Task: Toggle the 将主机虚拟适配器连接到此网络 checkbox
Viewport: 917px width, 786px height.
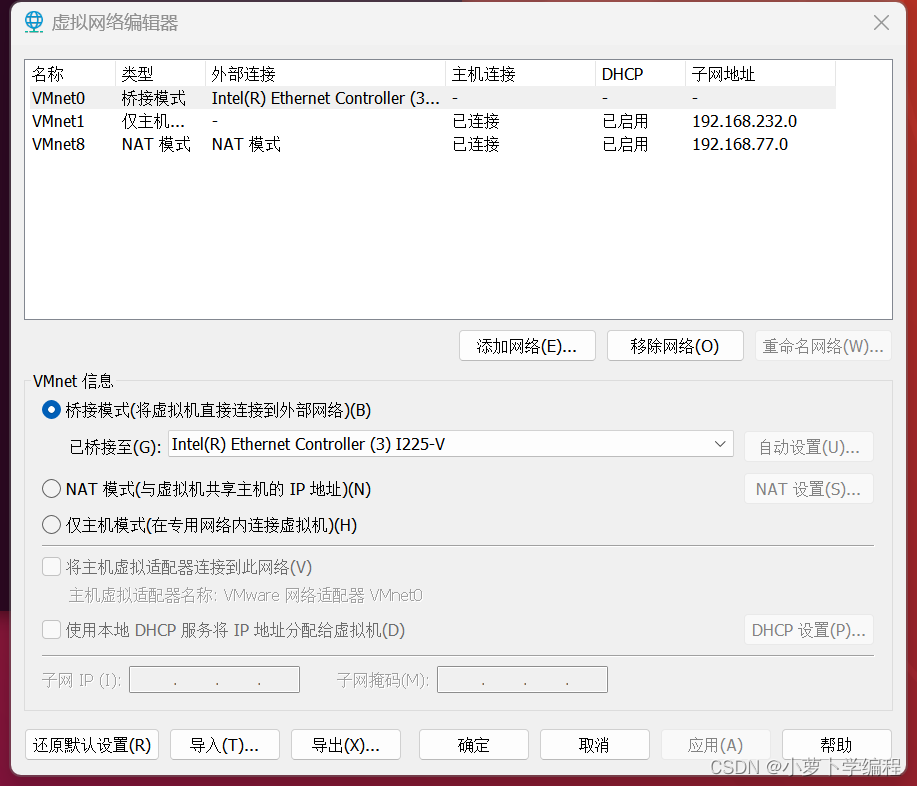Action: click(50, 565)
